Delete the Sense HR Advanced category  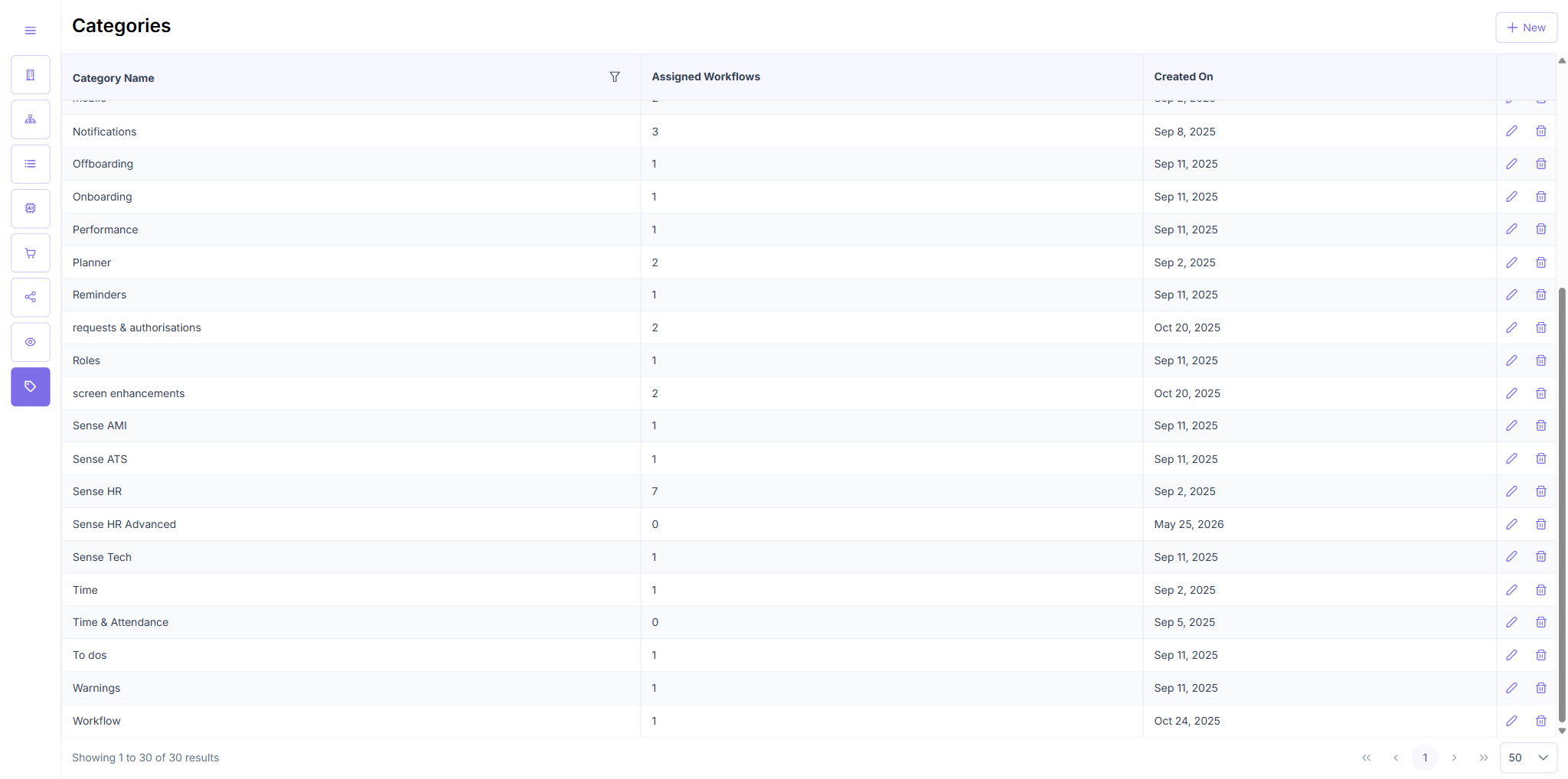coord(1541,524)
